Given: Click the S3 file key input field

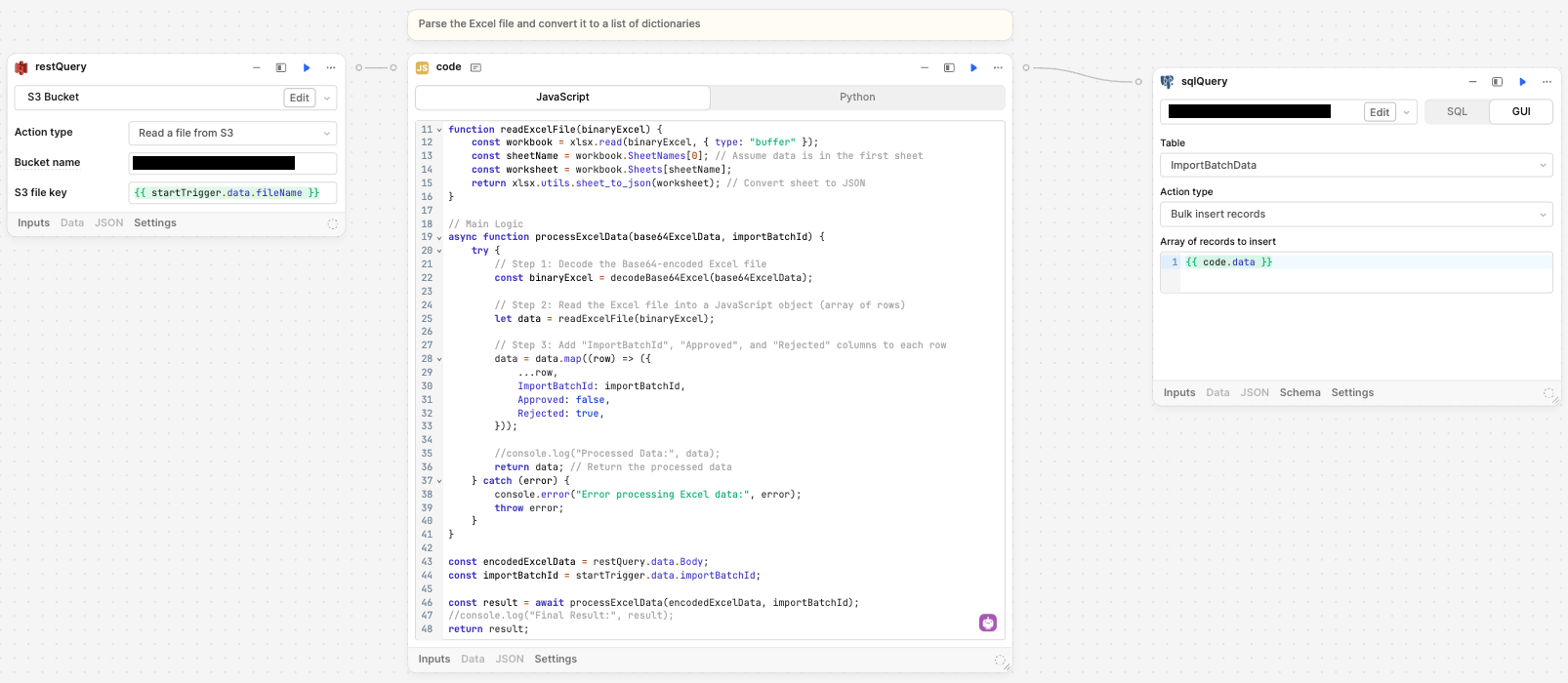Looking at the screenshot, I should (232, 193).
